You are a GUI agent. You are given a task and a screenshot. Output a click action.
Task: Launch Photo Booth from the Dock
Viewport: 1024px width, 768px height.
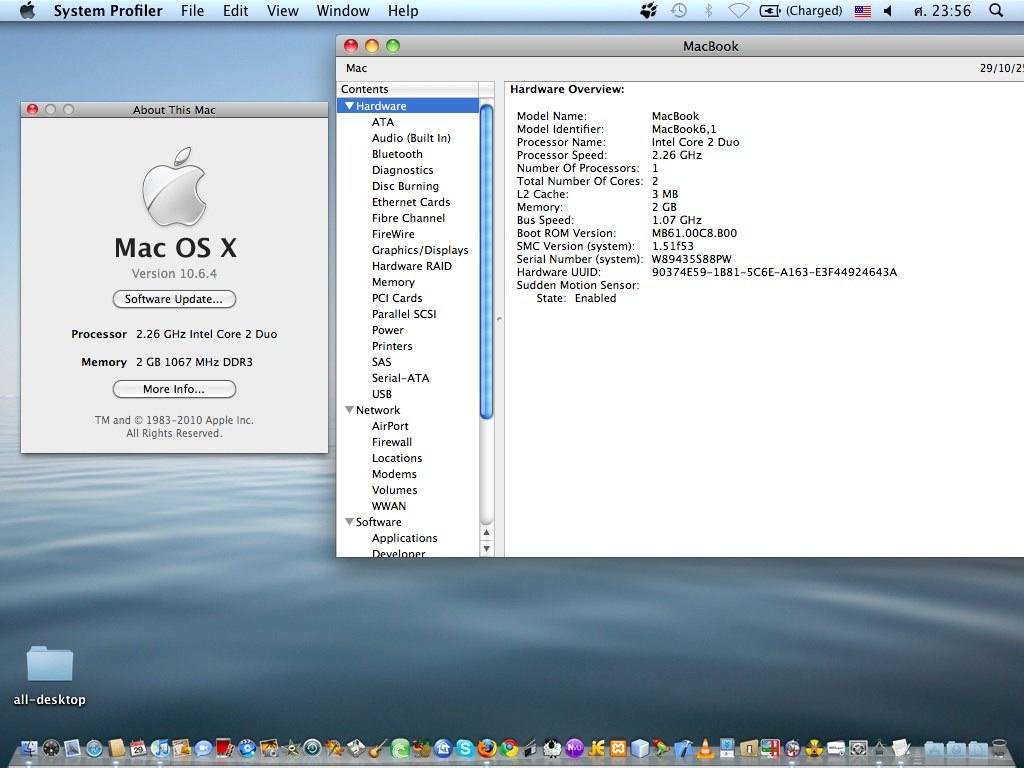[224, 748]
